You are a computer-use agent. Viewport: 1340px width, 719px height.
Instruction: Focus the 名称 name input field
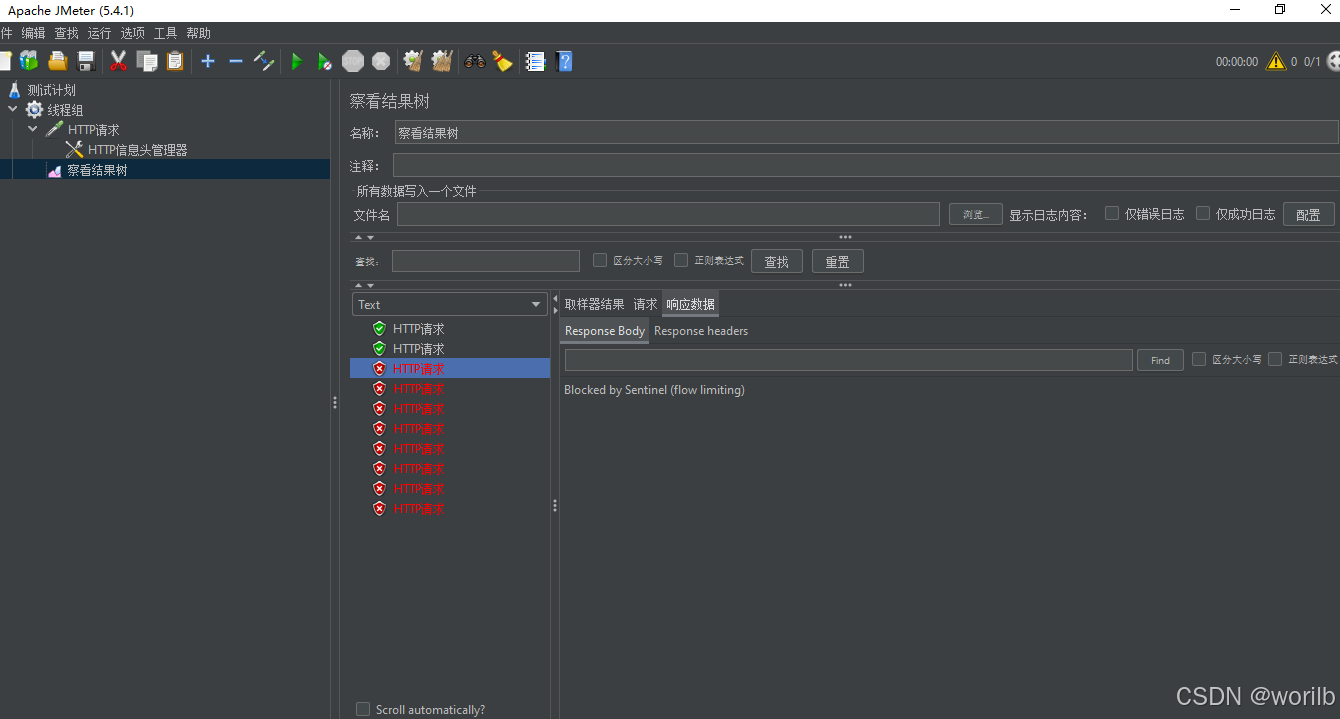pyautogui.click(x=866, y=132)
